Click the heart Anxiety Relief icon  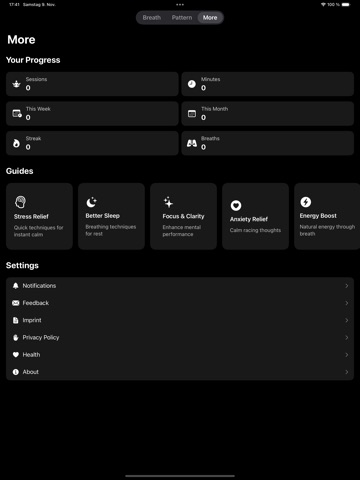(x=236, y=205)
